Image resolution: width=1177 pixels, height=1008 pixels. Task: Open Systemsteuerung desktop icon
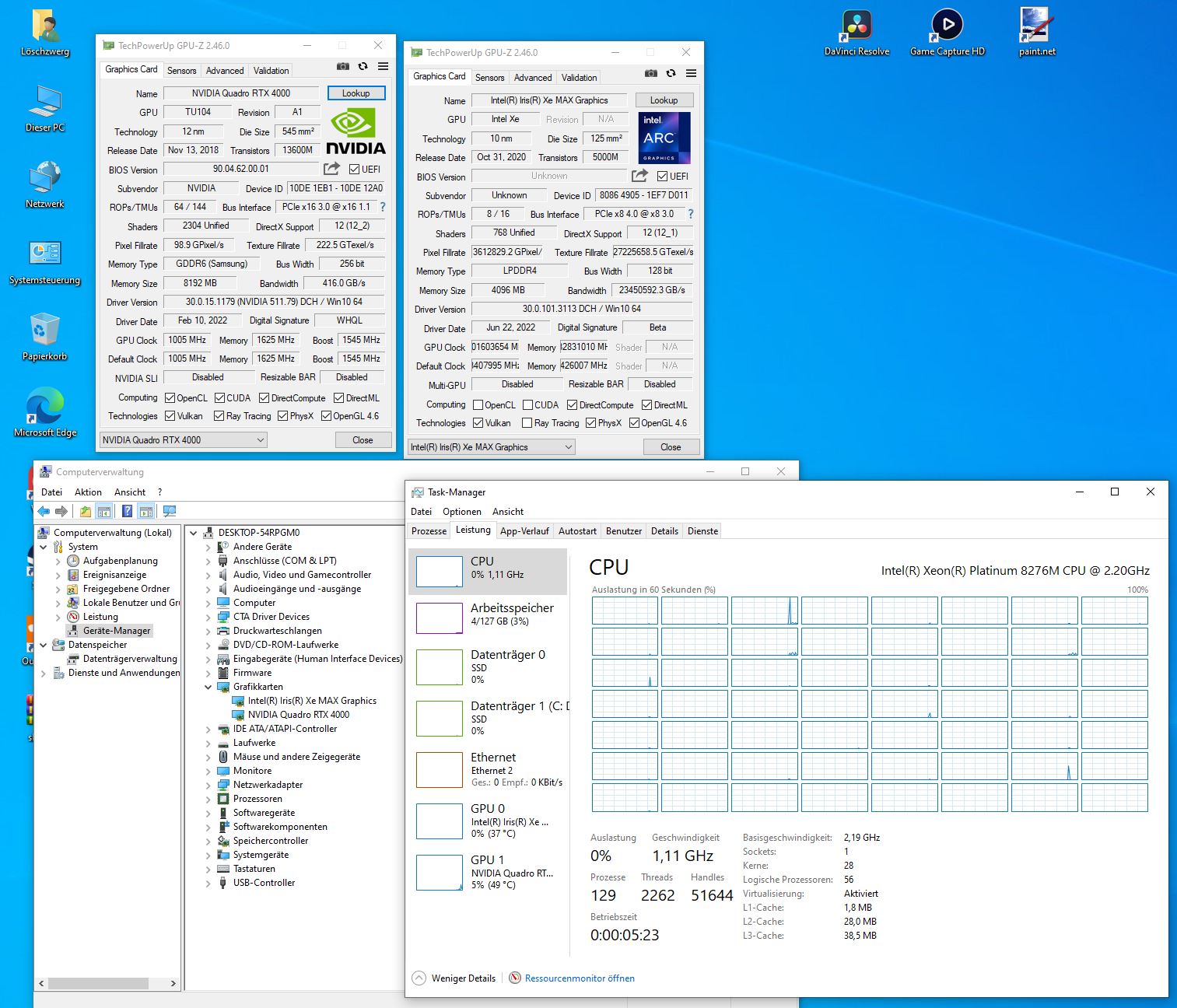tap(45, 262)
